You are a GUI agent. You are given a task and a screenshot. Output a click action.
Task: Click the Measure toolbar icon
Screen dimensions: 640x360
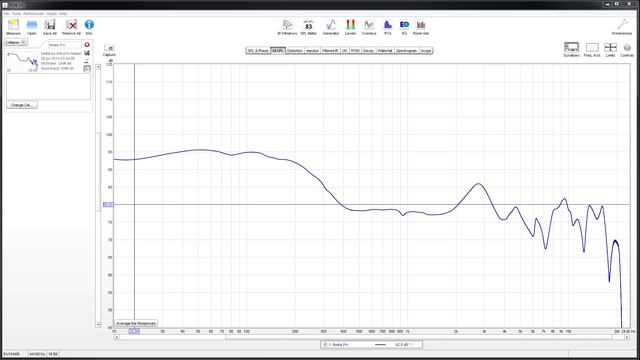point(13,25)
